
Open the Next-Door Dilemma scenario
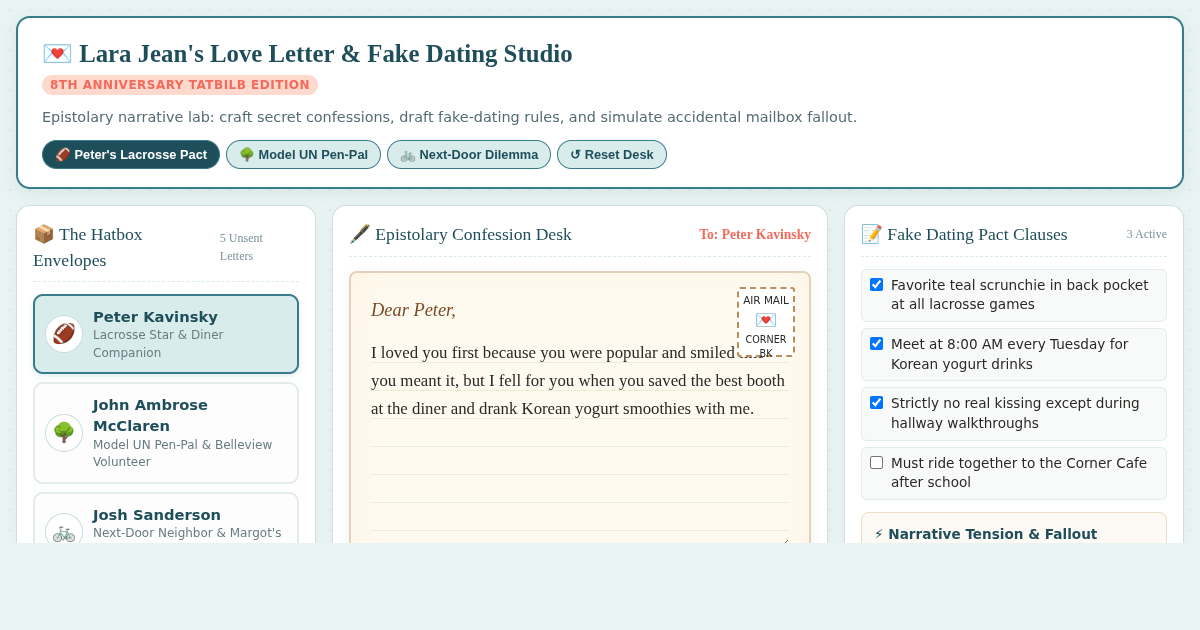tap(469, 154)
